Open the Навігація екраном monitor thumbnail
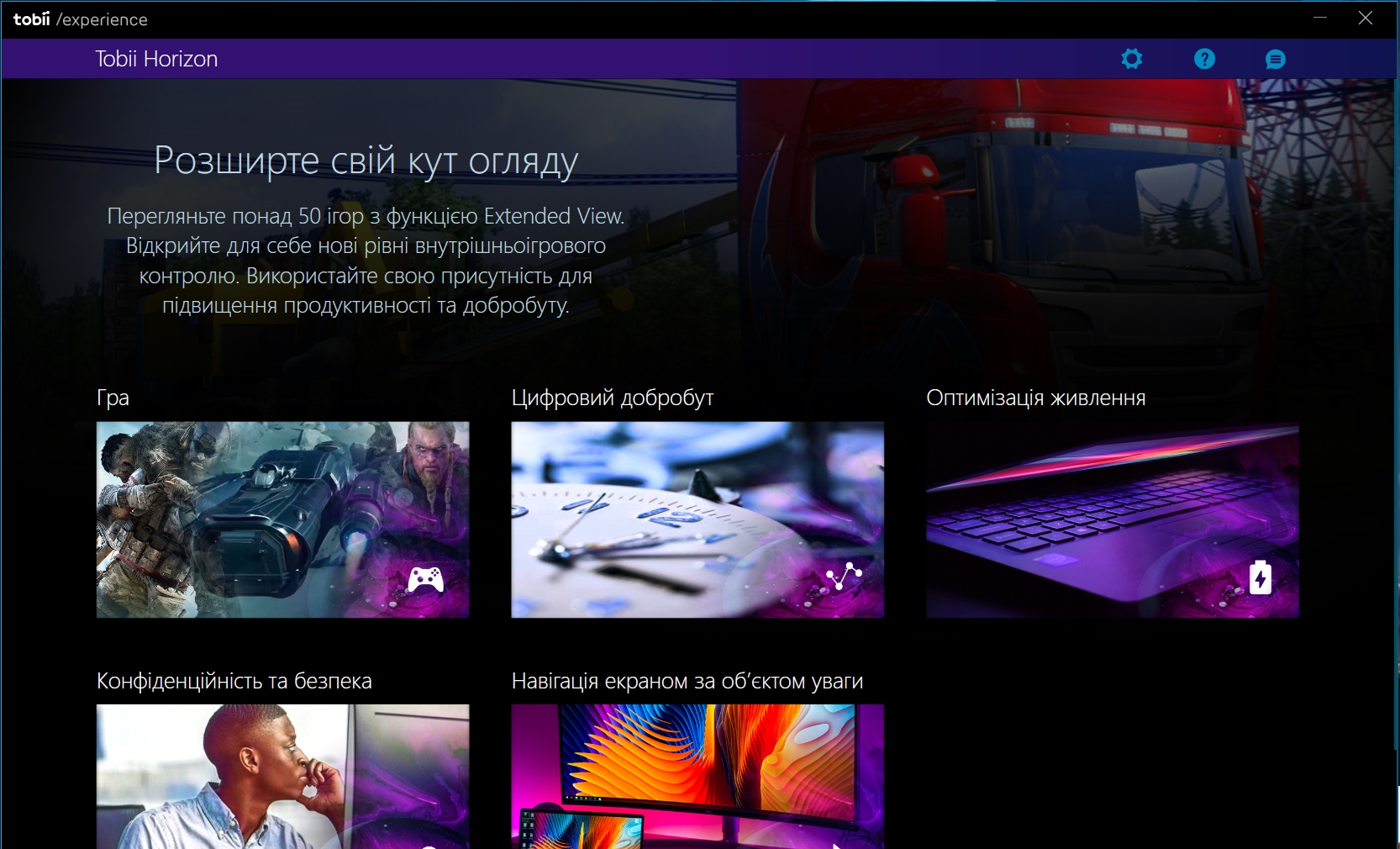1400x849 pixels. coord(697,776)
